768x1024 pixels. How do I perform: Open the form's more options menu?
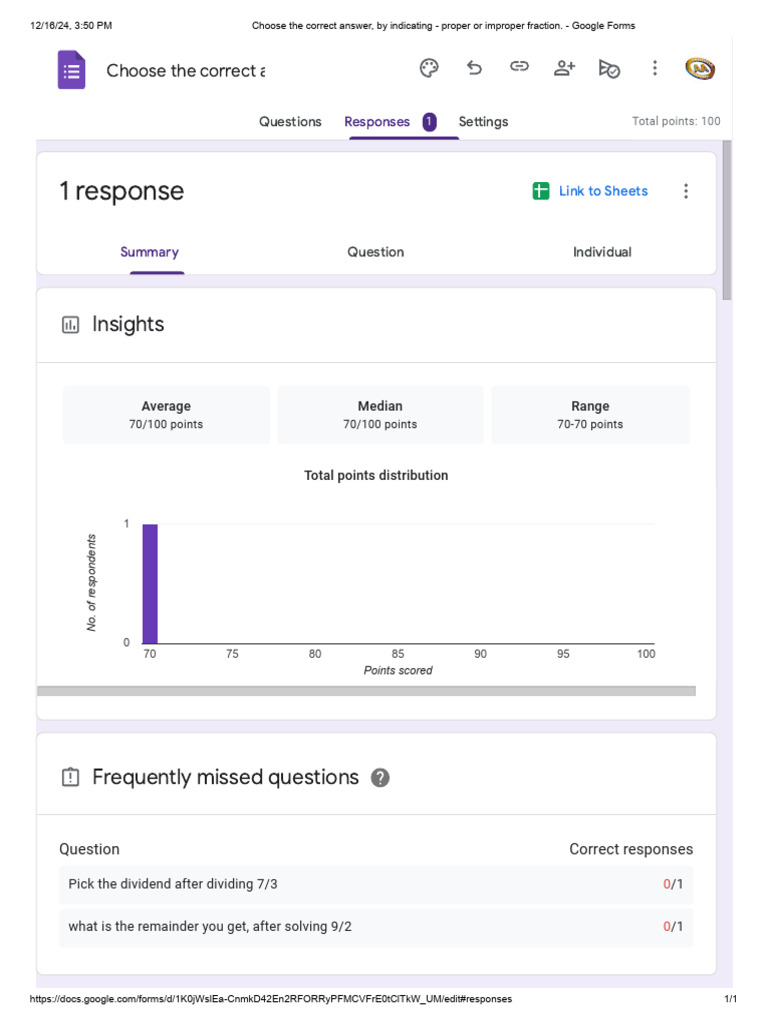point(655,68)
